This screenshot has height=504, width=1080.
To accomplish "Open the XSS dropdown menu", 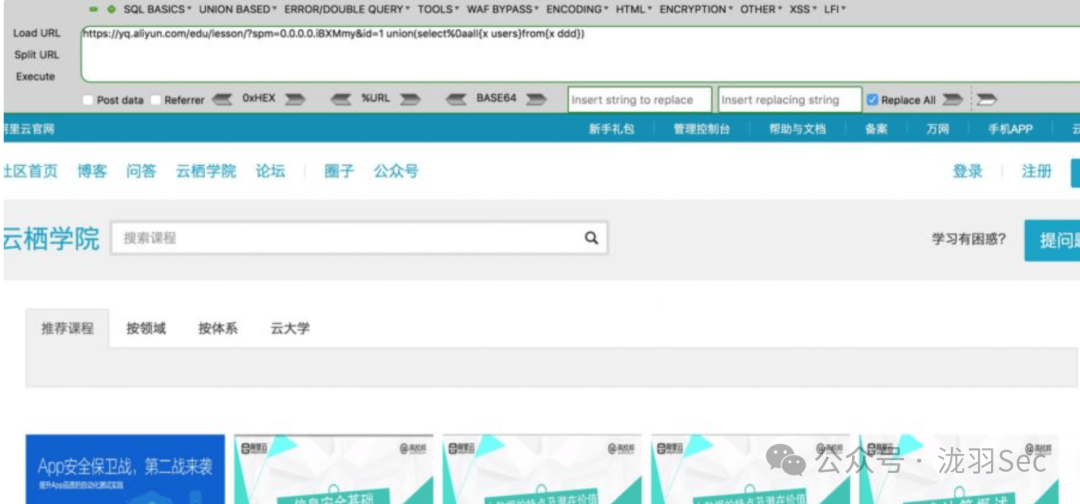I will coord(803,10).
